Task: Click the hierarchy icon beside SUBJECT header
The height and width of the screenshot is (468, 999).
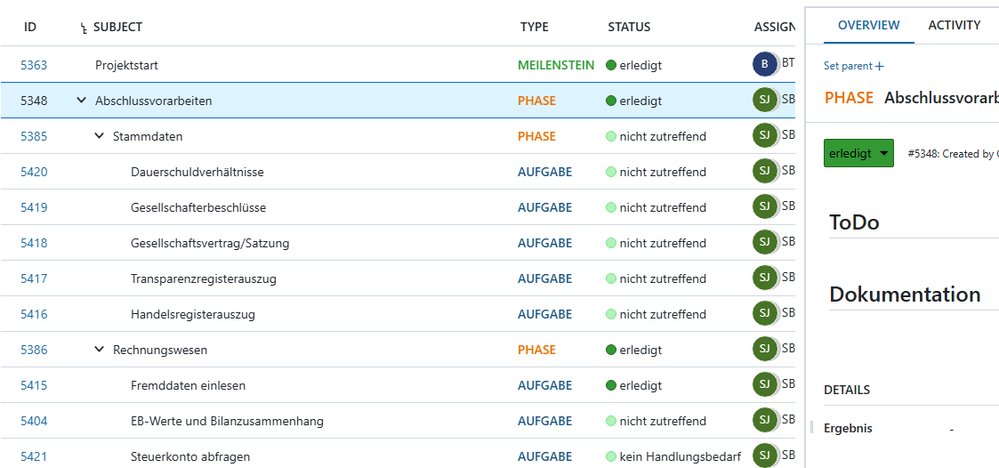Action: (83, 27)
